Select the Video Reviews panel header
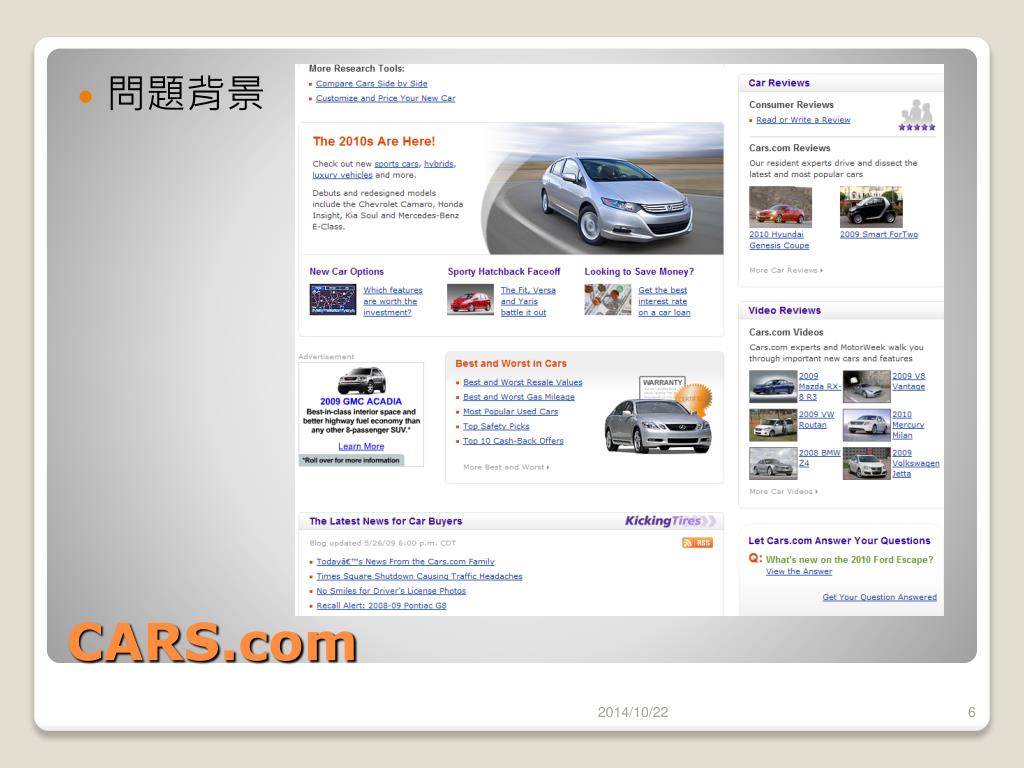Viewport: 1024px width, 768px height. coord(841,310)
